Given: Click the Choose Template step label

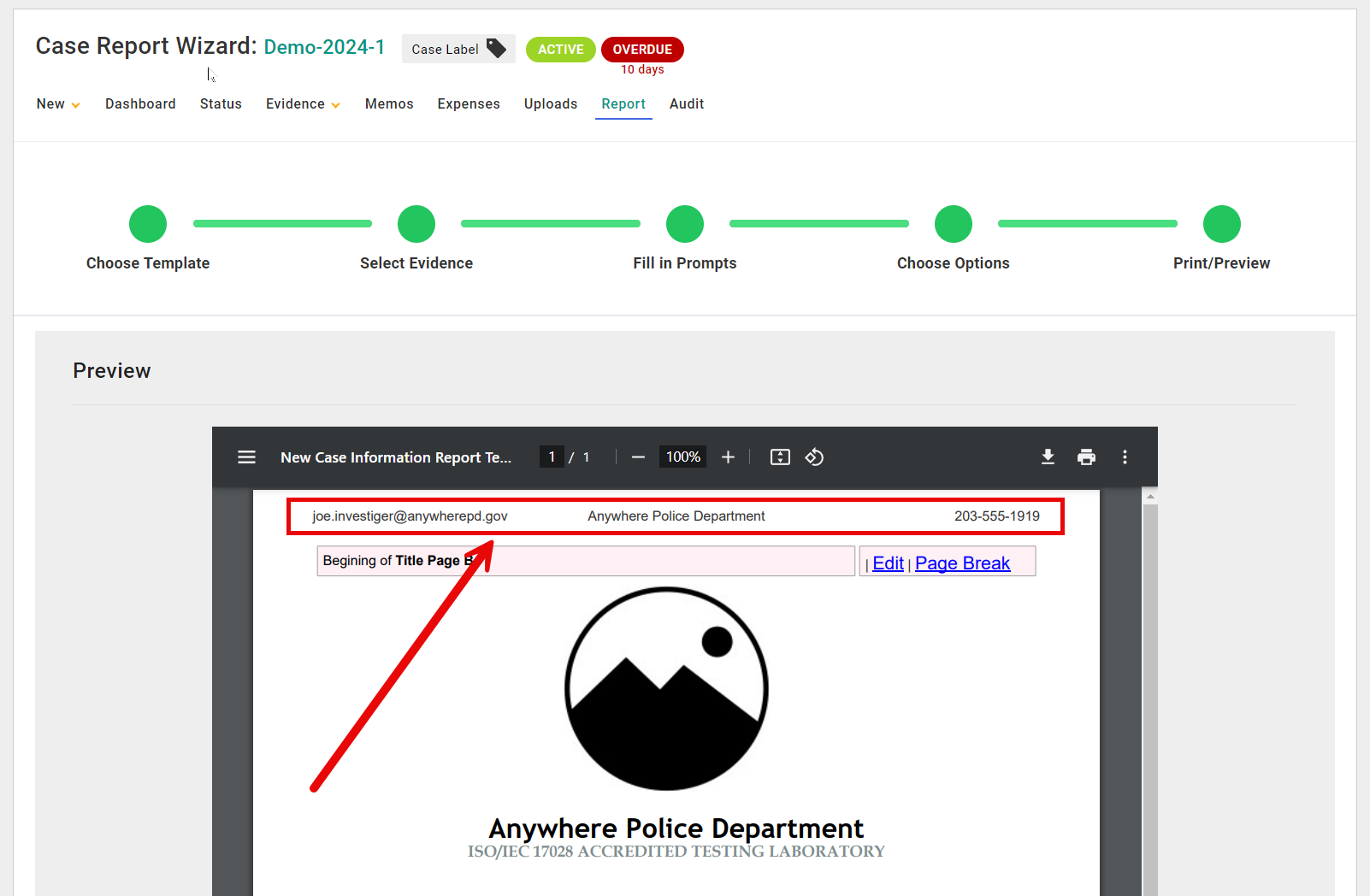Looking at the screenshot, I should [x=148, y=263].
